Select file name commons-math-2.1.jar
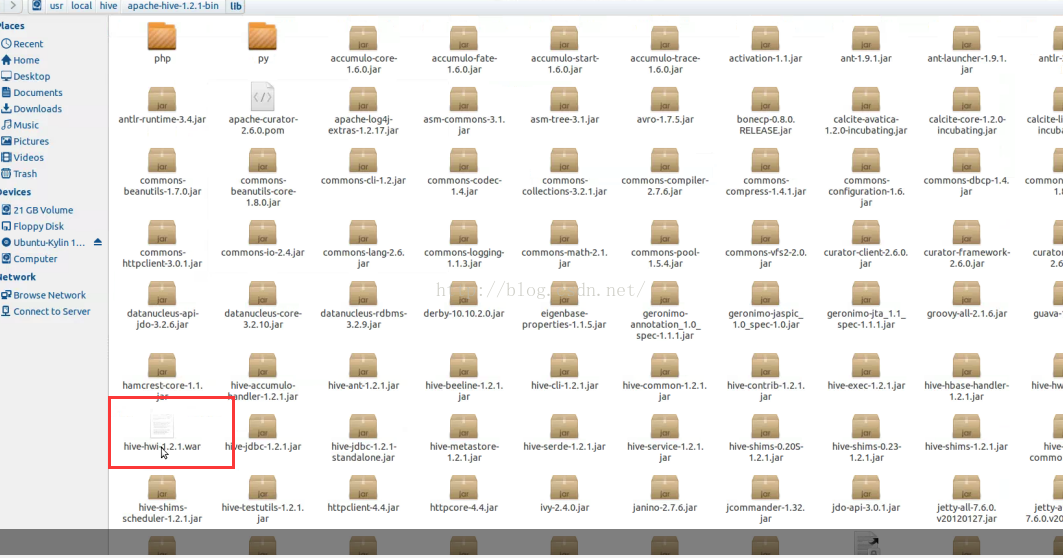Screen dimensions: 1063x558 [x=564, y=258]
